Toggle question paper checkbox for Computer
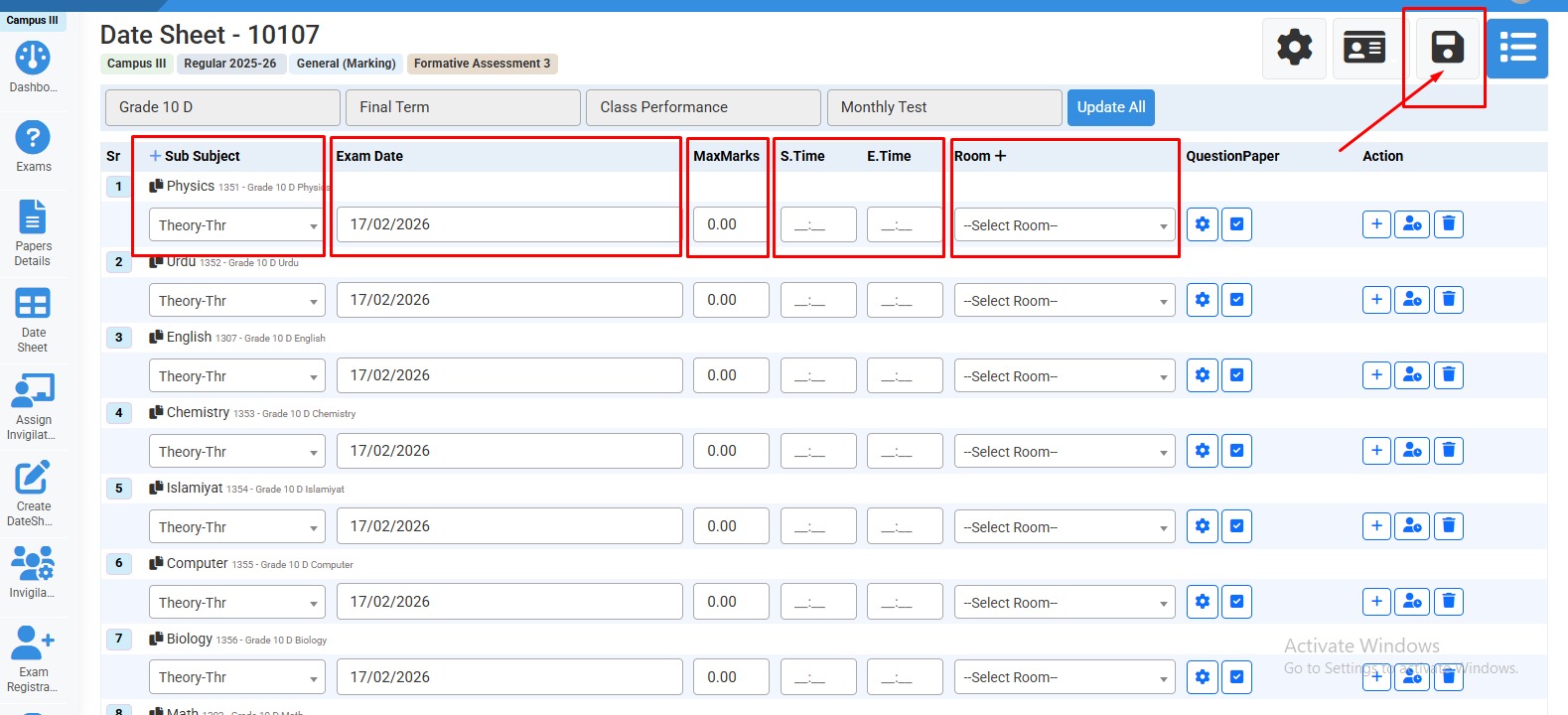Viewport: 1568px width, 715px height. [x=1236, y=602]
